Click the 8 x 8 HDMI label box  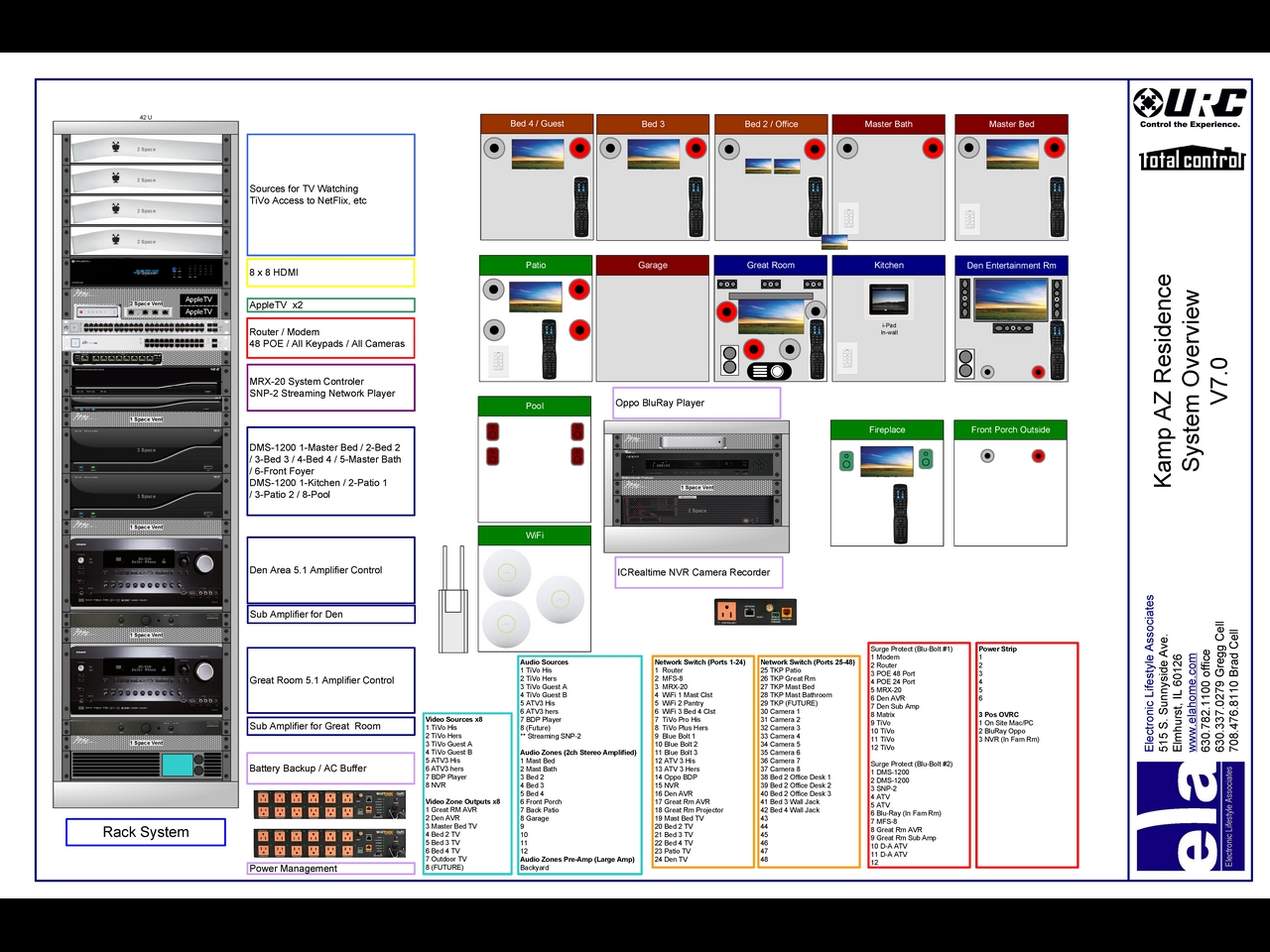tap(330, 273)
